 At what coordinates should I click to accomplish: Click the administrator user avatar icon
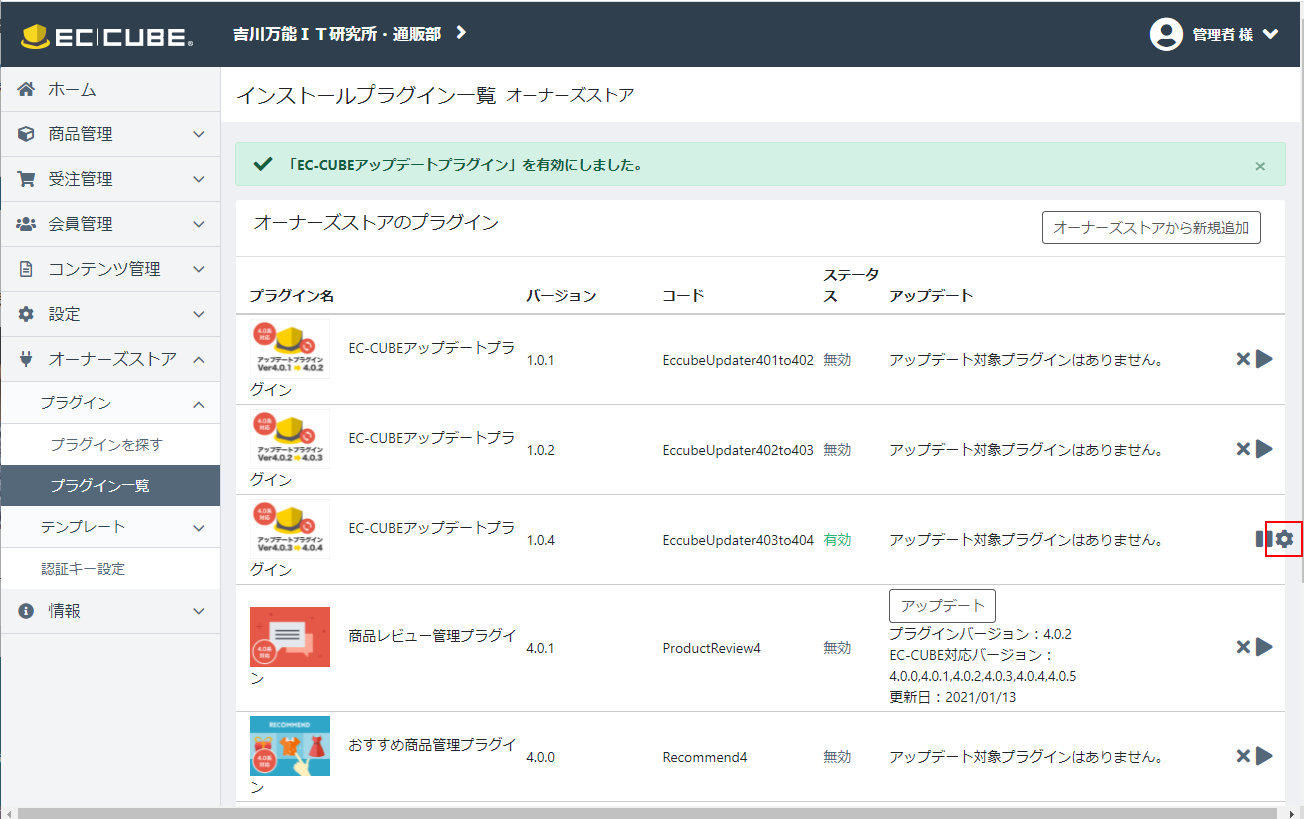1166,34
